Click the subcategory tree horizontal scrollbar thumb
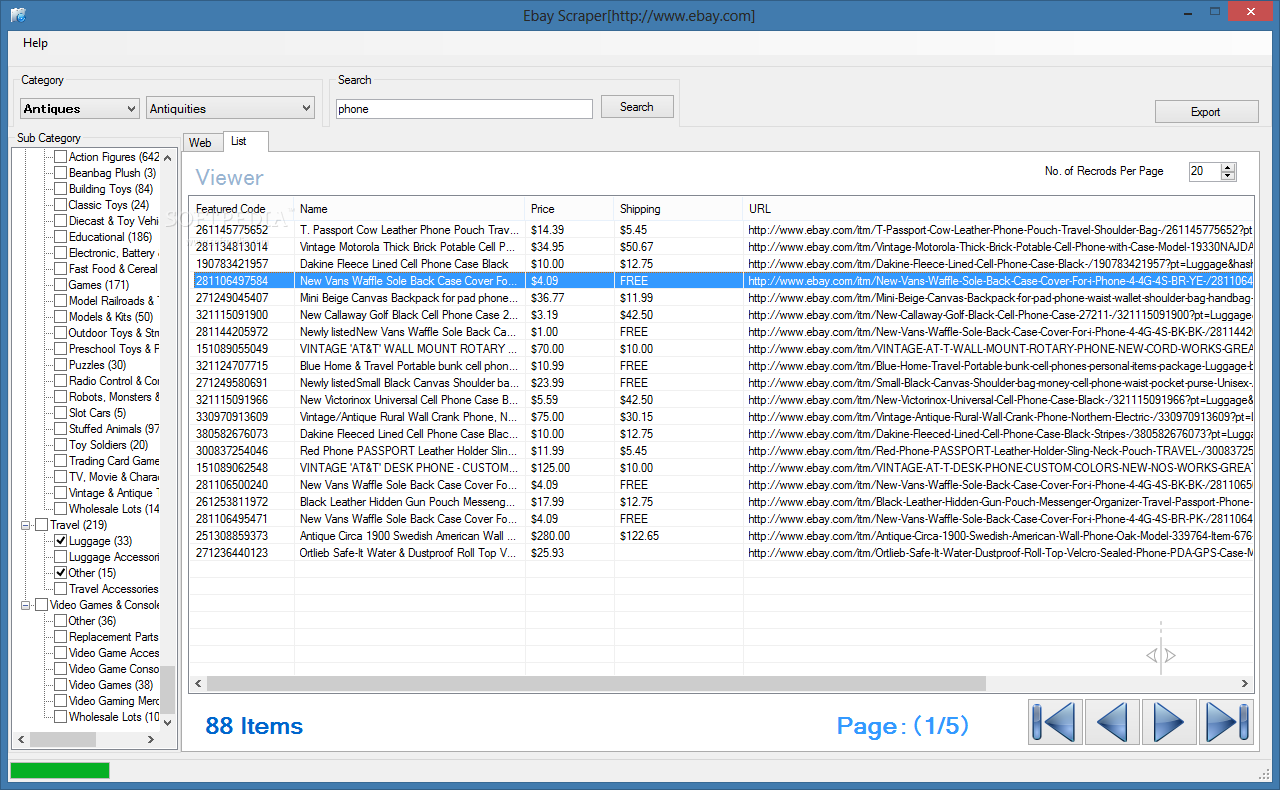This screenshot has width=1280, height=790. [x=62, y=740]
